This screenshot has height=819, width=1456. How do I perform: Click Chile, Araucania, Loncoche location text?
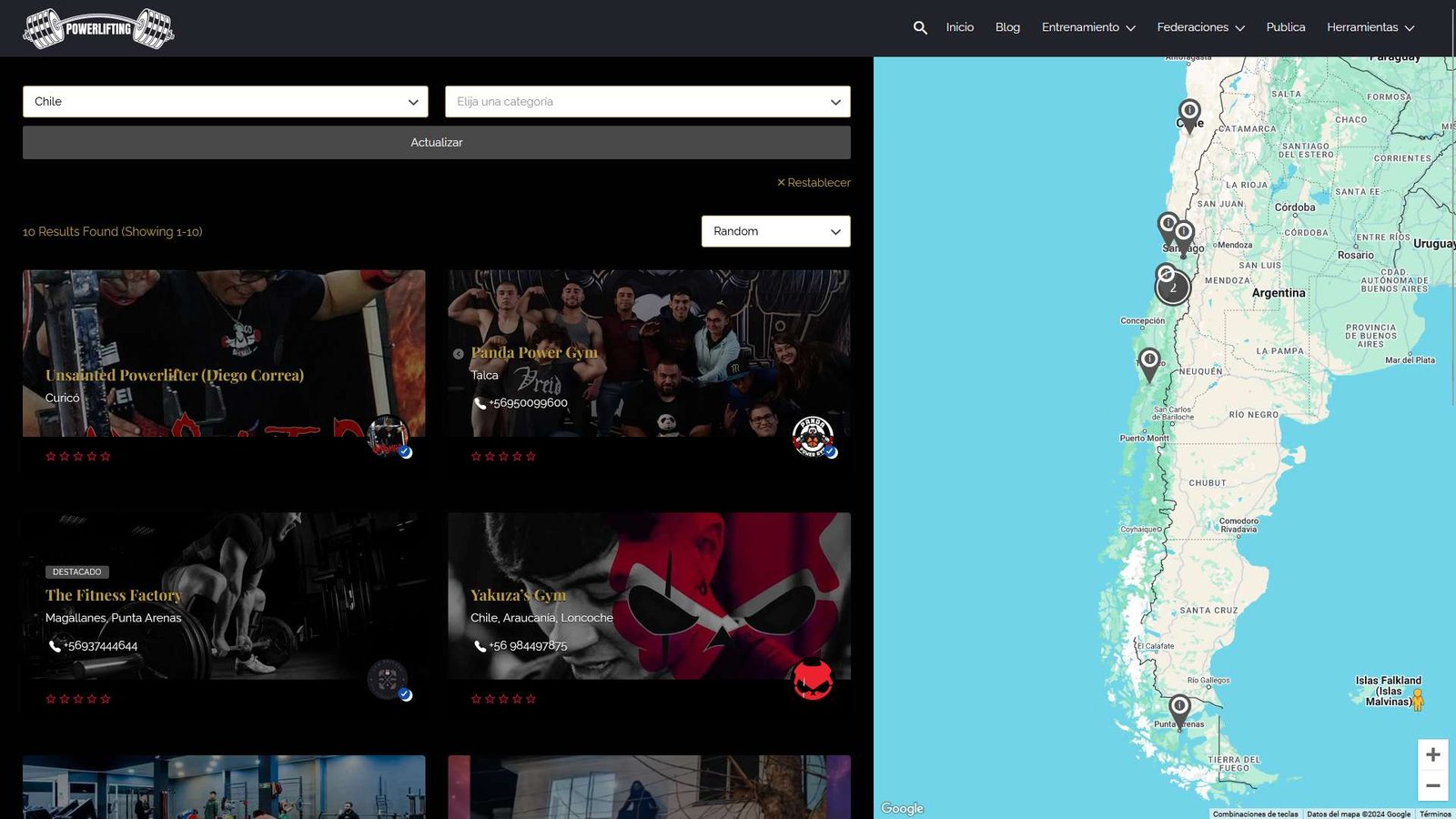coord(541,618)
